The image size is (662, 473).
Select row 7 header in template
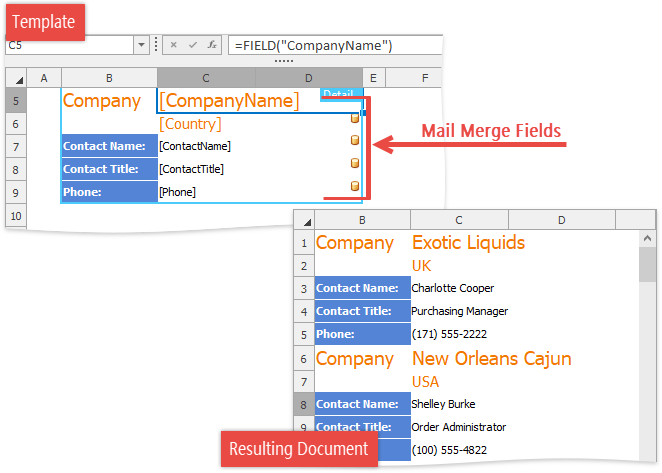(x=15, y=146)
